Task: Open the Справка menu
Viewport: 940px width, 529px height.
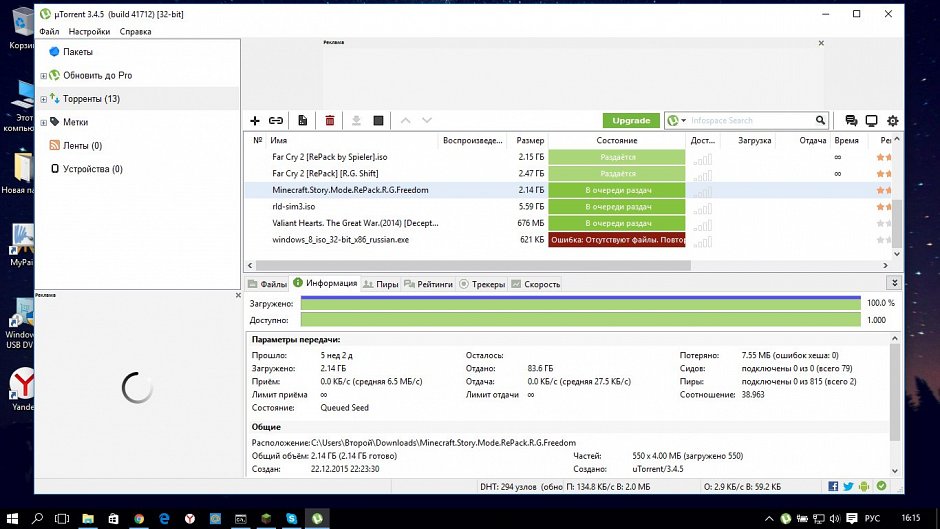Action: 135,31
